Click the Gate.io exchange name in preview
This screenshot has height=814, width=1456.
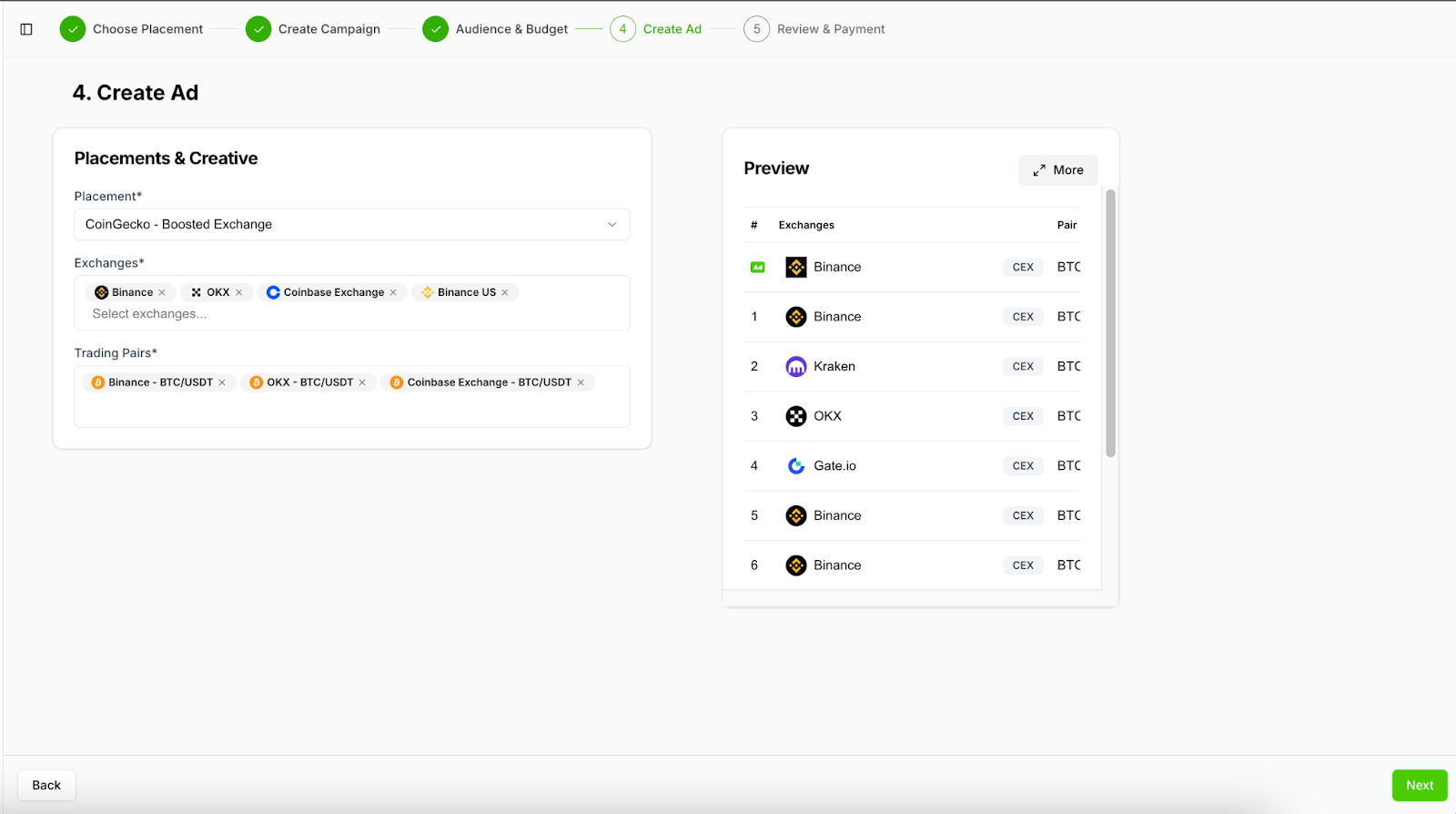tap(834, 466)
